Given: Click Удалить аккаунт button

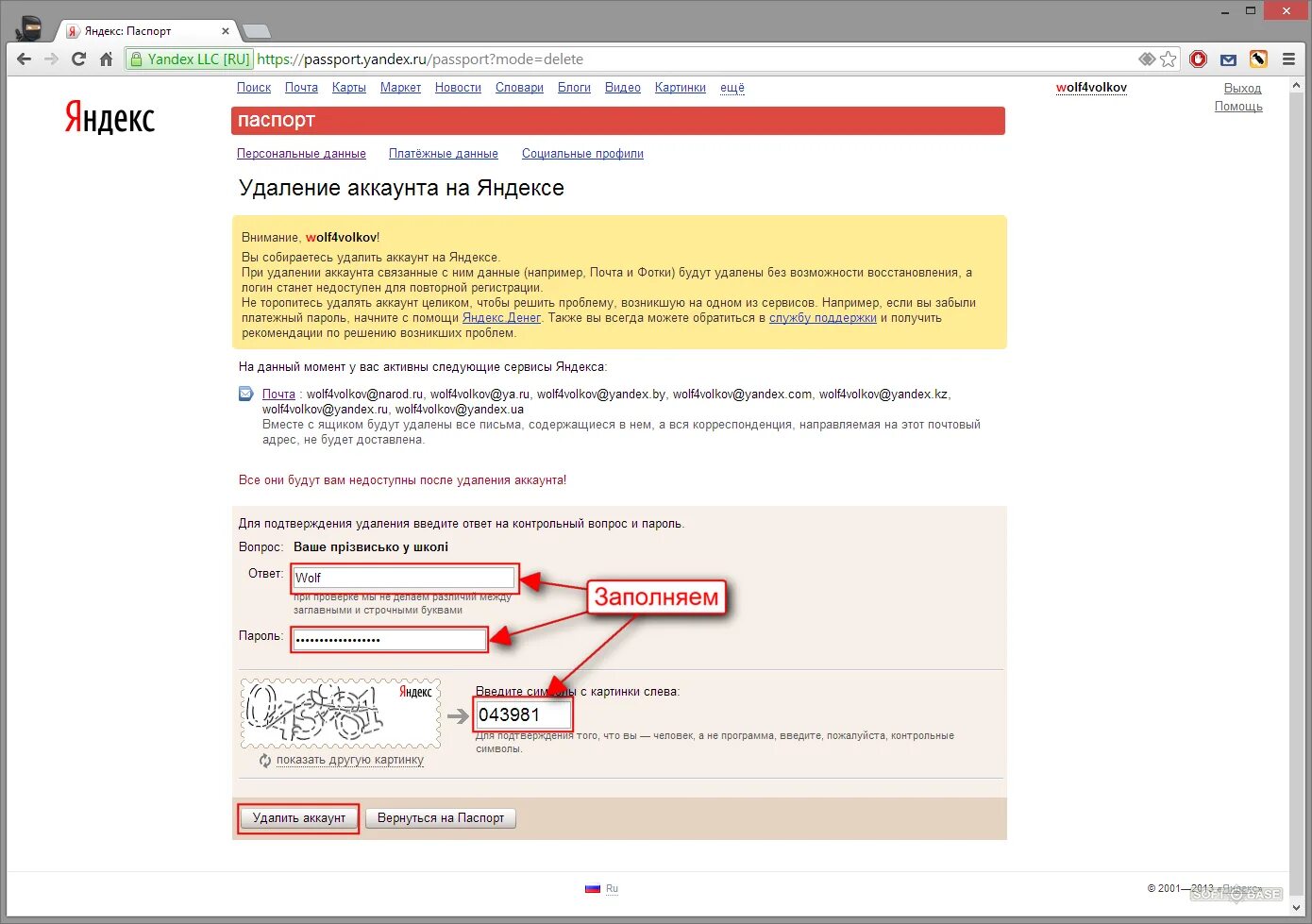Looking at the screenshot, I should point(299,818).
